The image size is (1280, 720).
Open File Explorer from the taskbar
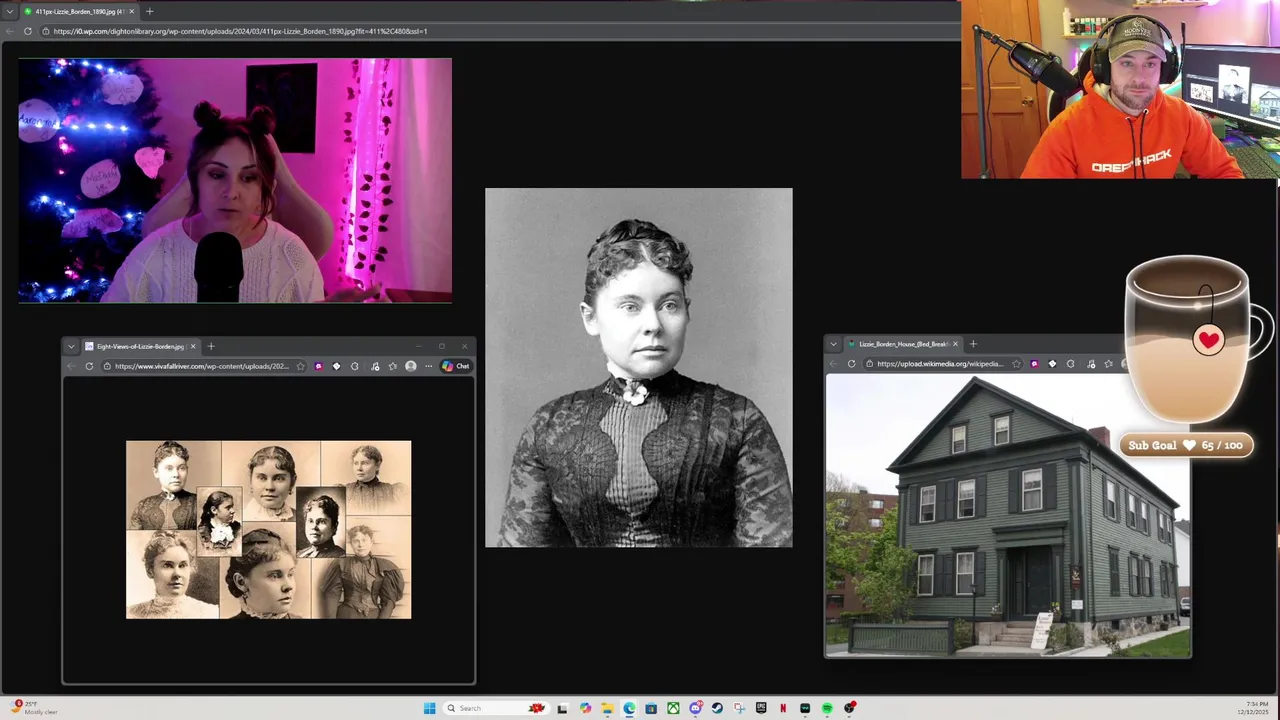click(607, 708)
